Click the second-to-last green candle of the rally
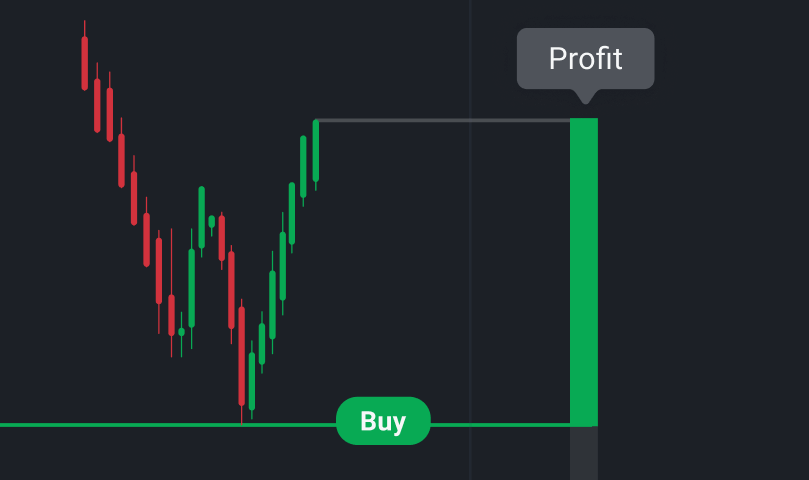Image resolution: width=809 pixels, height=480 pixels. [x=303, y=166]
